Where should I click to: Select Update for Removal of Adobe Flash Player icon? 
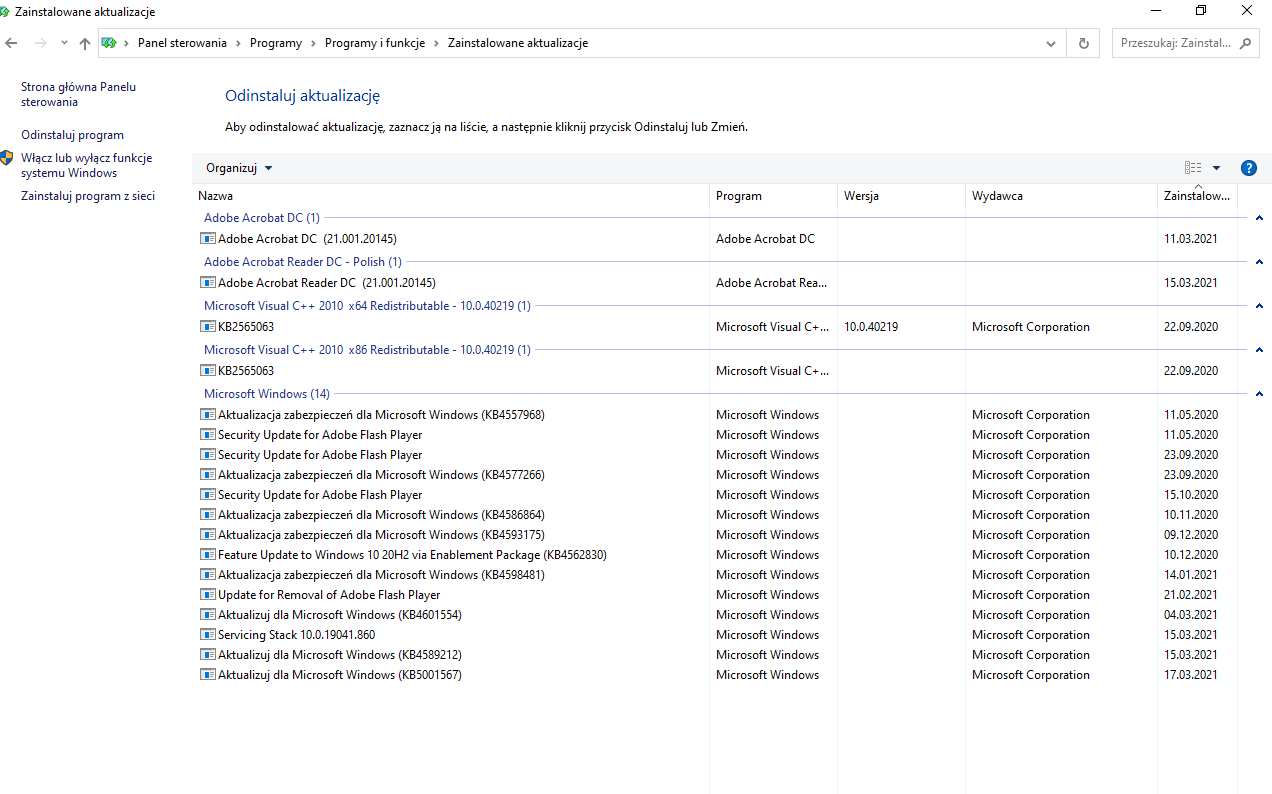pos(208,595)
